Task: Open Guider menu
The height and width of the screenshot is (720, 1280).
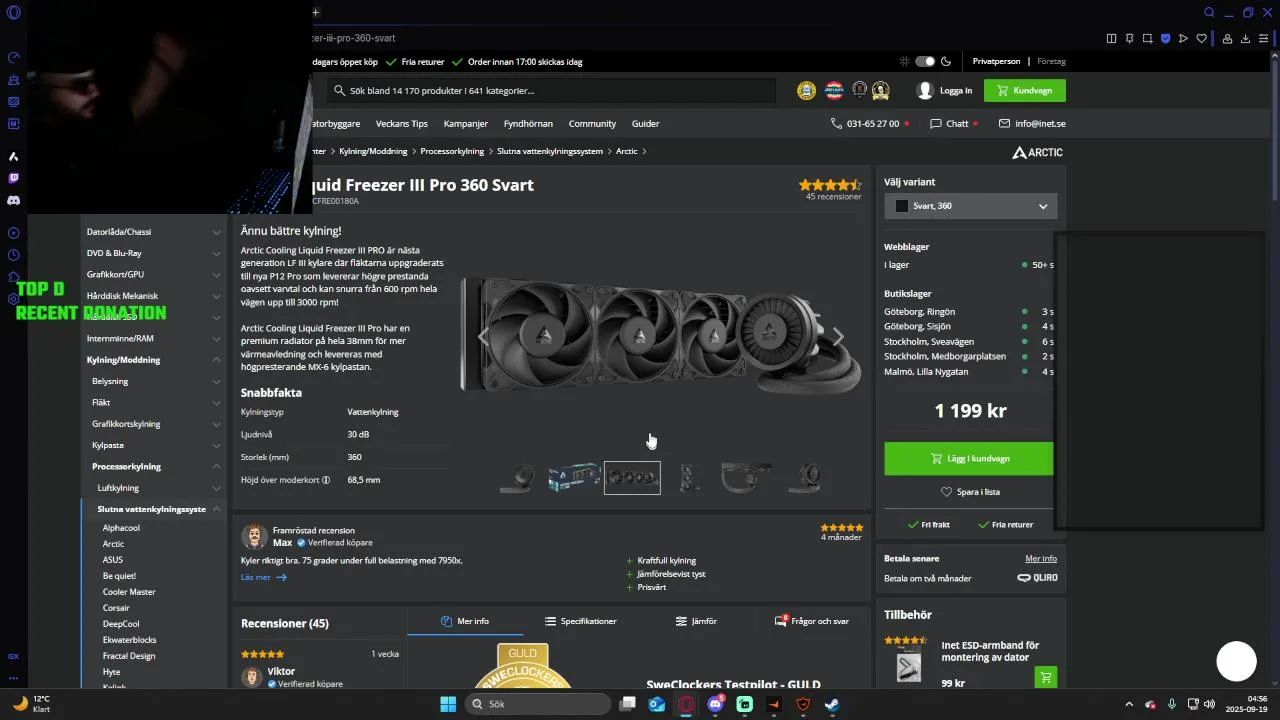Action: pyautogui.click(x=645, y=124)
